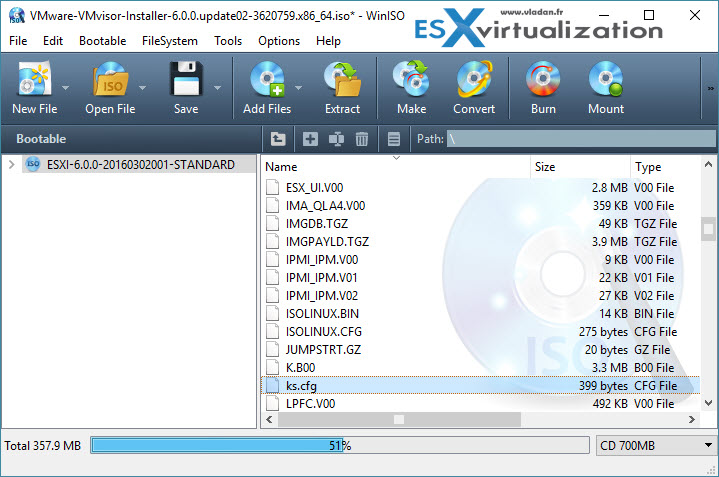Click the Save floppy disk icon
The width and height of the screenshot is (719, 477).
pyautogui.click(x=186, y=78)
